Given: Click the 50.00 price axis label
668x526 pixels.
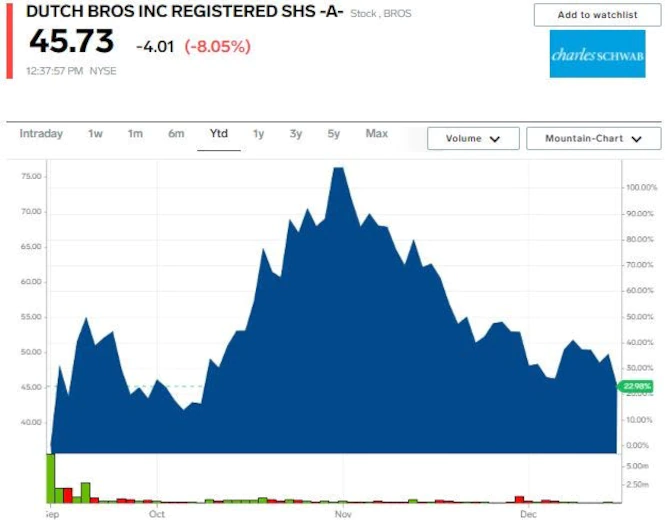Looking at the screenshot, I should click(31, 352).
